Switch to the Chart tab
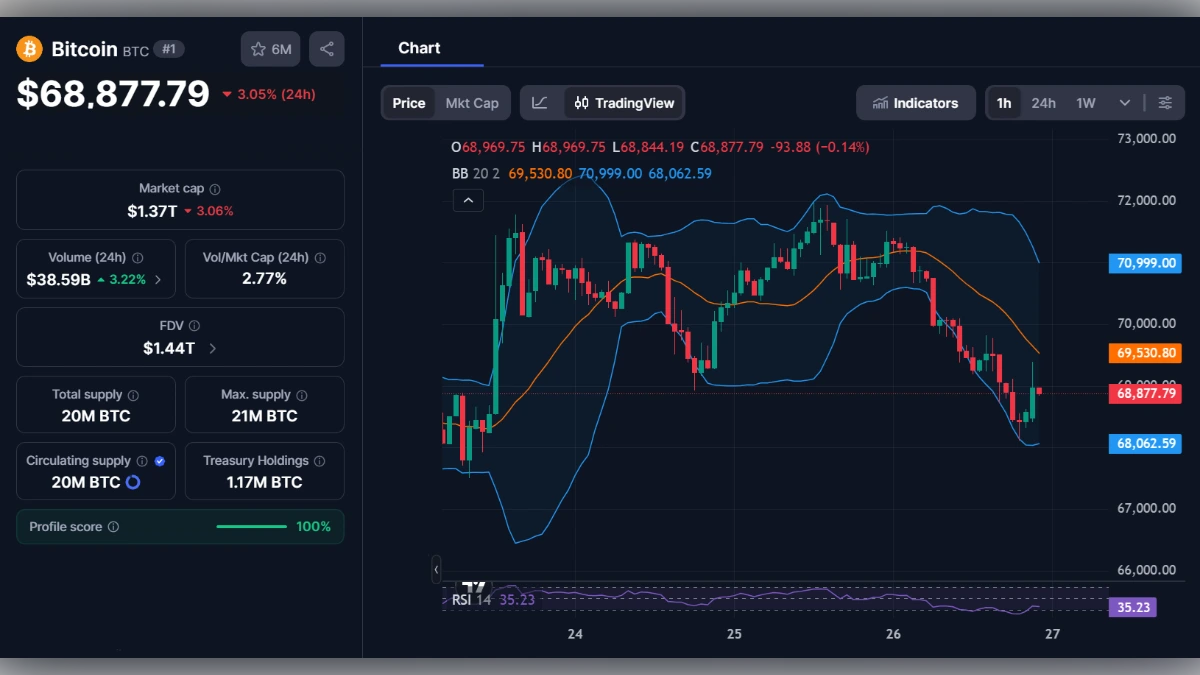 [418, 47]
